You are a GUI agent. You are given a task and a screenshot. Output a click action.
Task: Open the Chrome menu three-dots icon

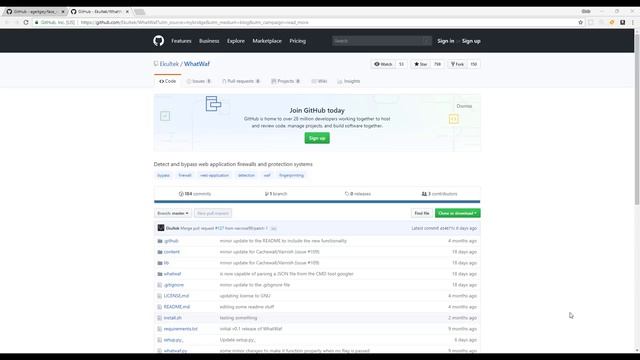633,22
